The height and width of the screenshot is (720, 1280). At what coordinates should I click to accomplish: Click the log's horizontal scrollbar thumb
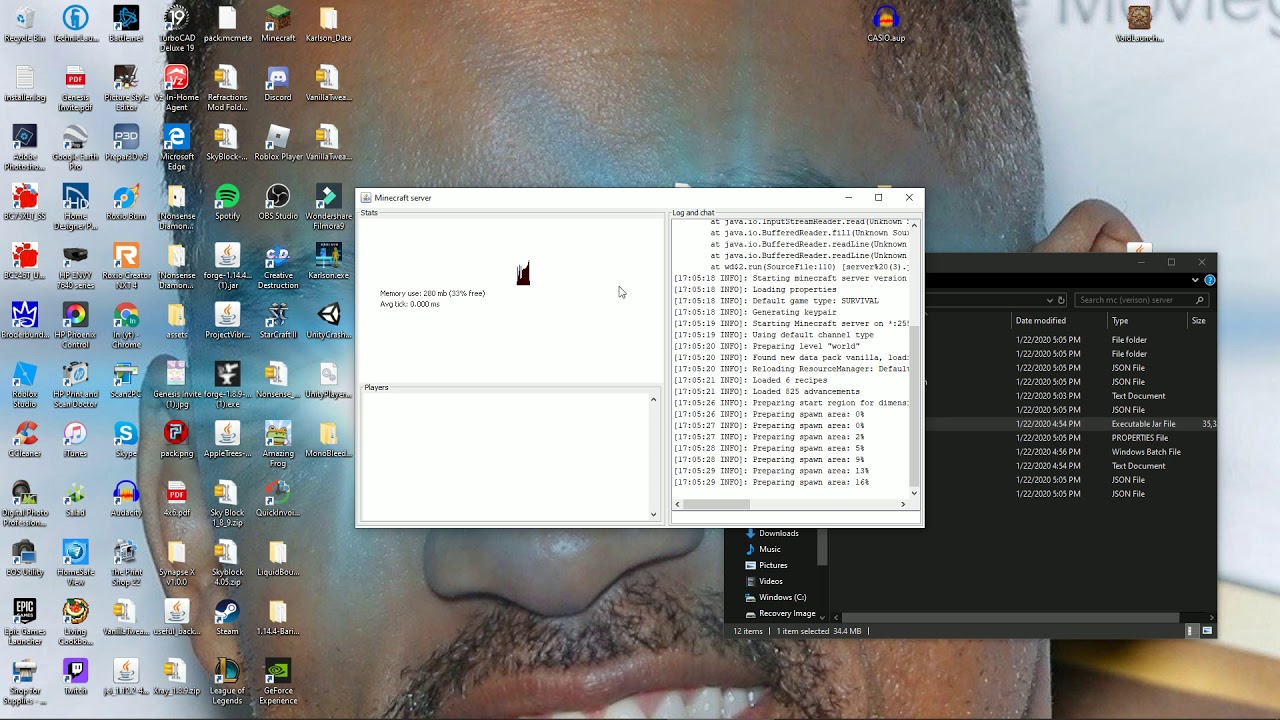pyautogui.click(x=716, y=504)
